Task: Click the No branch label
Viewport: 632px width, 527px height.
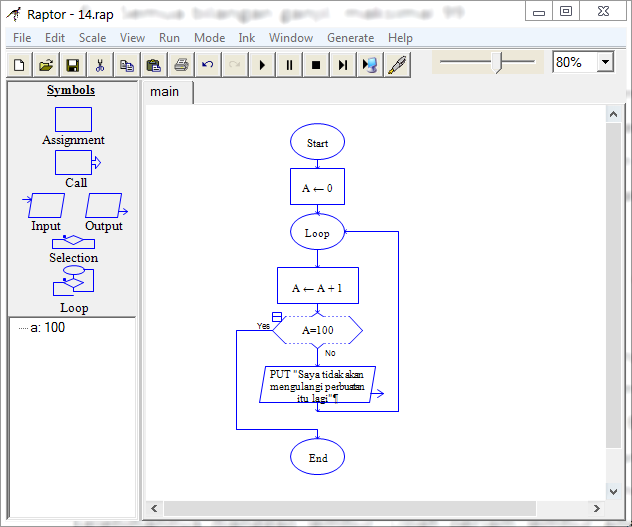Action: [x=330, y=353]
